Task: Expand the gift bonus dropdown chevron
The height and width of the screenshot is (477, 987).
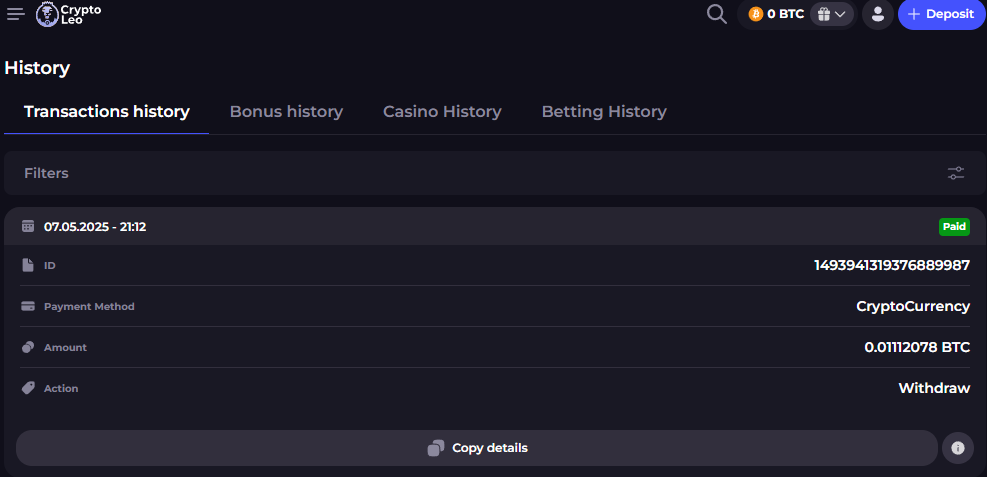Action: pyautogui.click(x=841, y=14)
